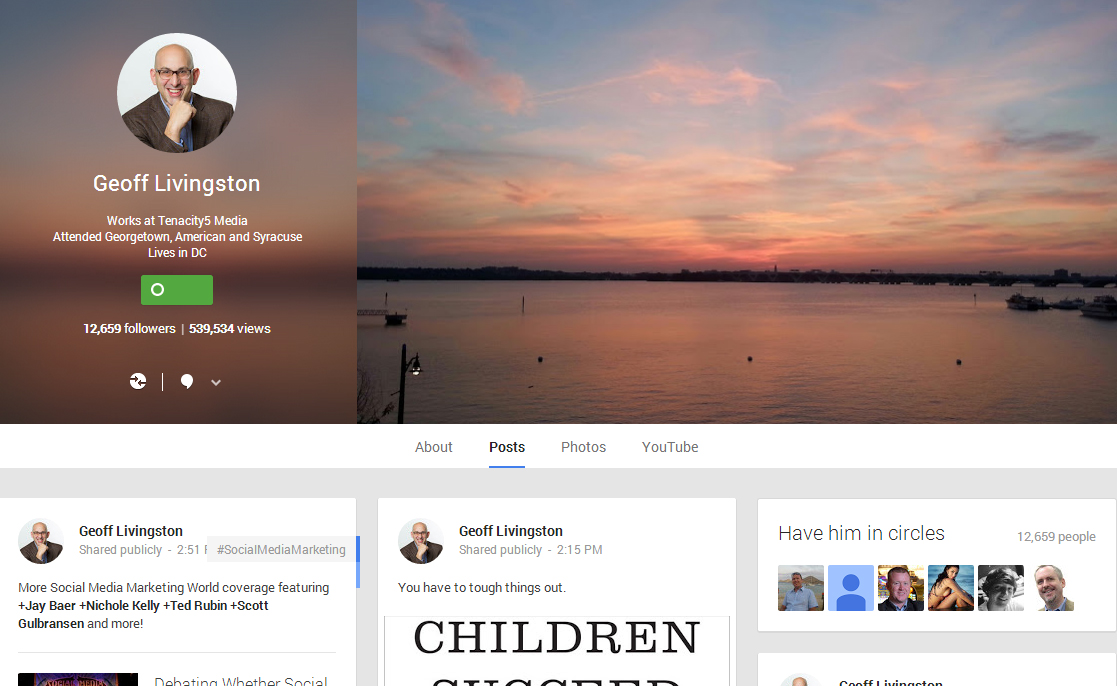
Task: Click first follower avatar in Have him in circles
Action: [801, 588]
